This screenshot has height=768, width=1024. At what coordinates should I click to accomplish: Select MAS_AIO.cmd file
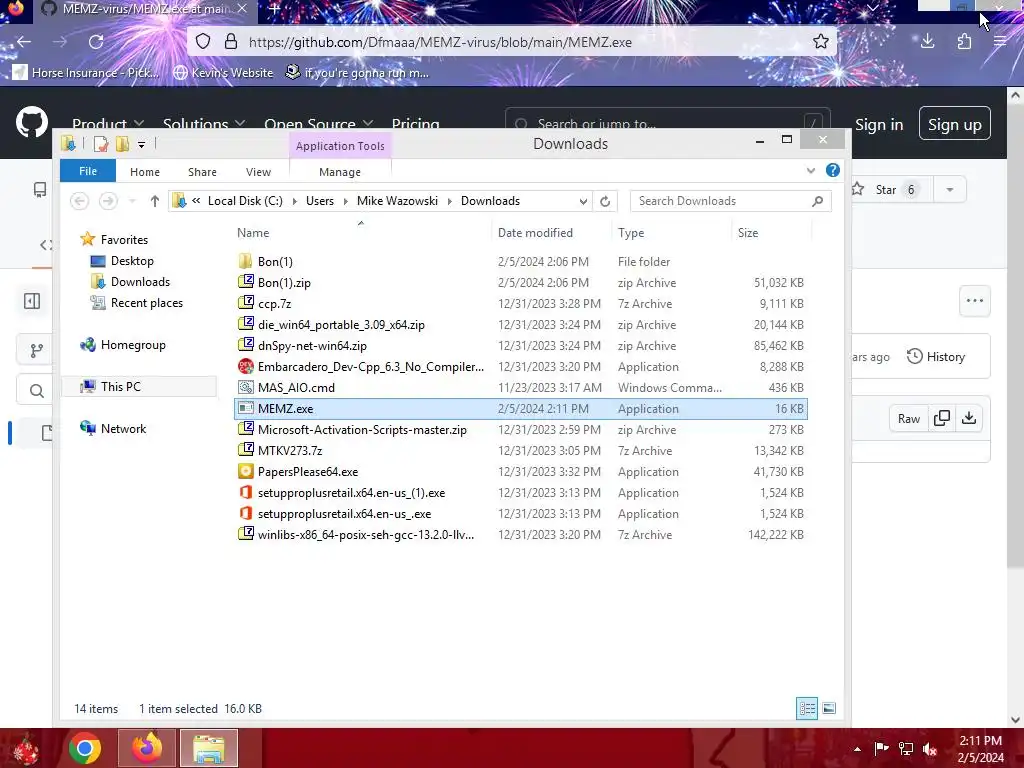296,387
